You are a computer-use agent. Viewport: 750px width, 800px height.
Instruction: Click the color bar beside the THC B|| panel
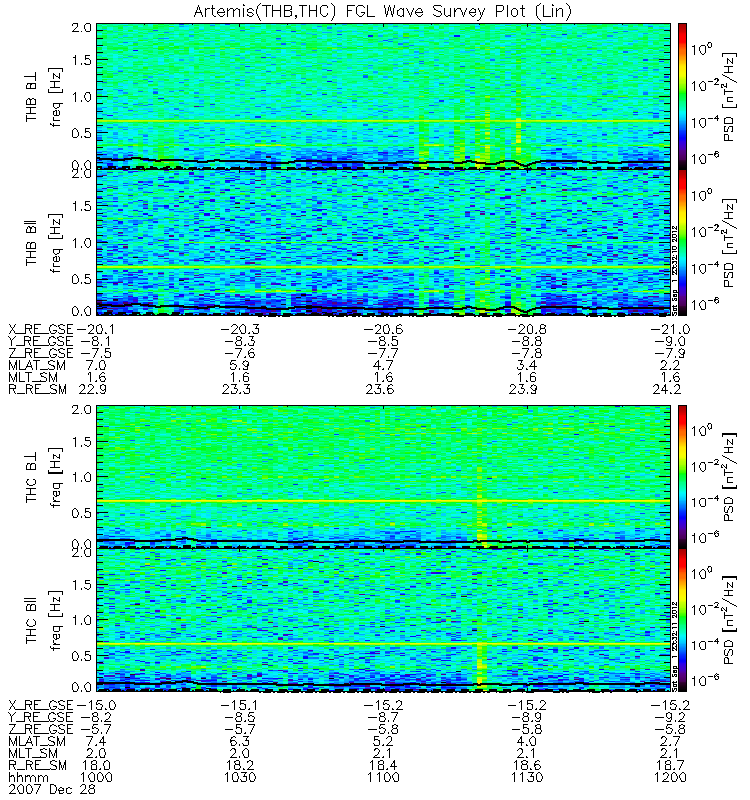click(682, 620)
